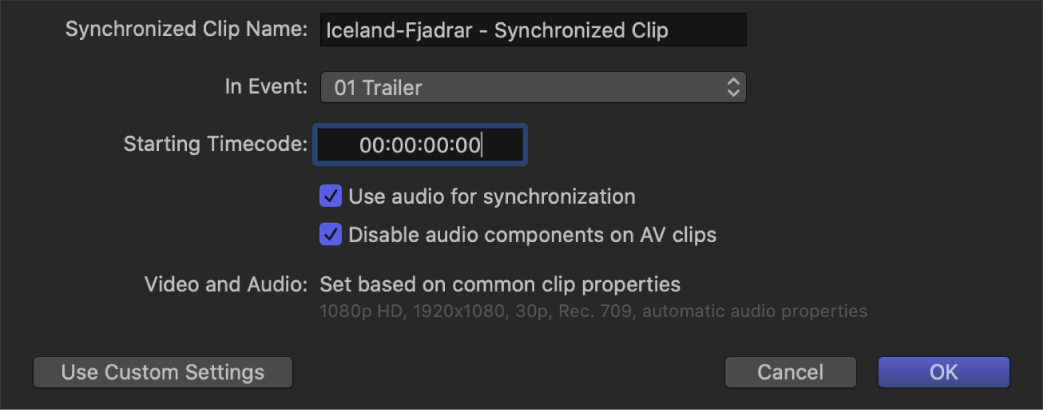Click the "Use audio for synchronization" label text
Viewport: 1043px width, 410px height.
pos(492,196)
